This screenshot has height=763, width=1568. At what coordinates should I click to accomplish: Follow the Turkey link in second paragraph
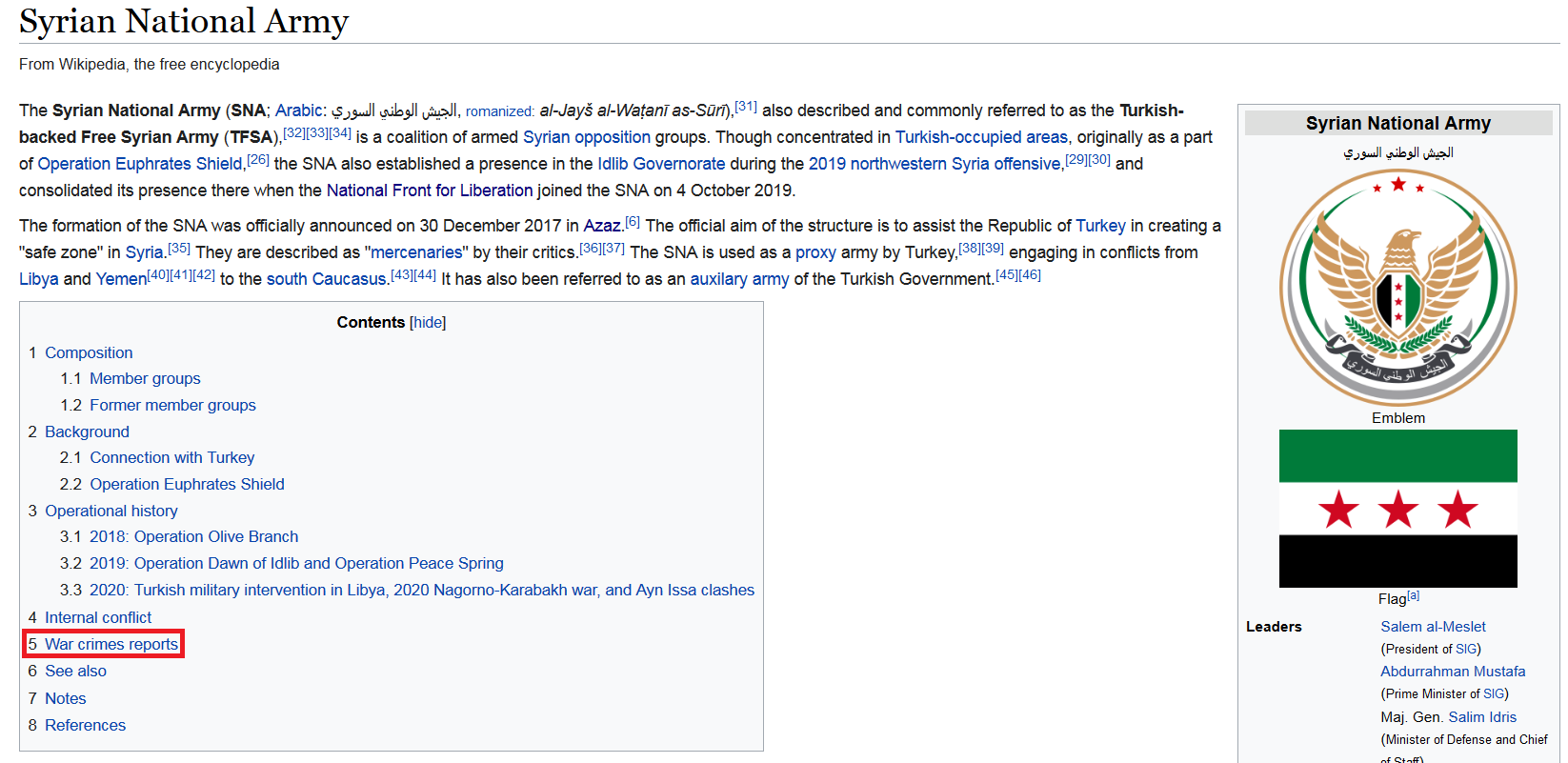pos(1100,226)
